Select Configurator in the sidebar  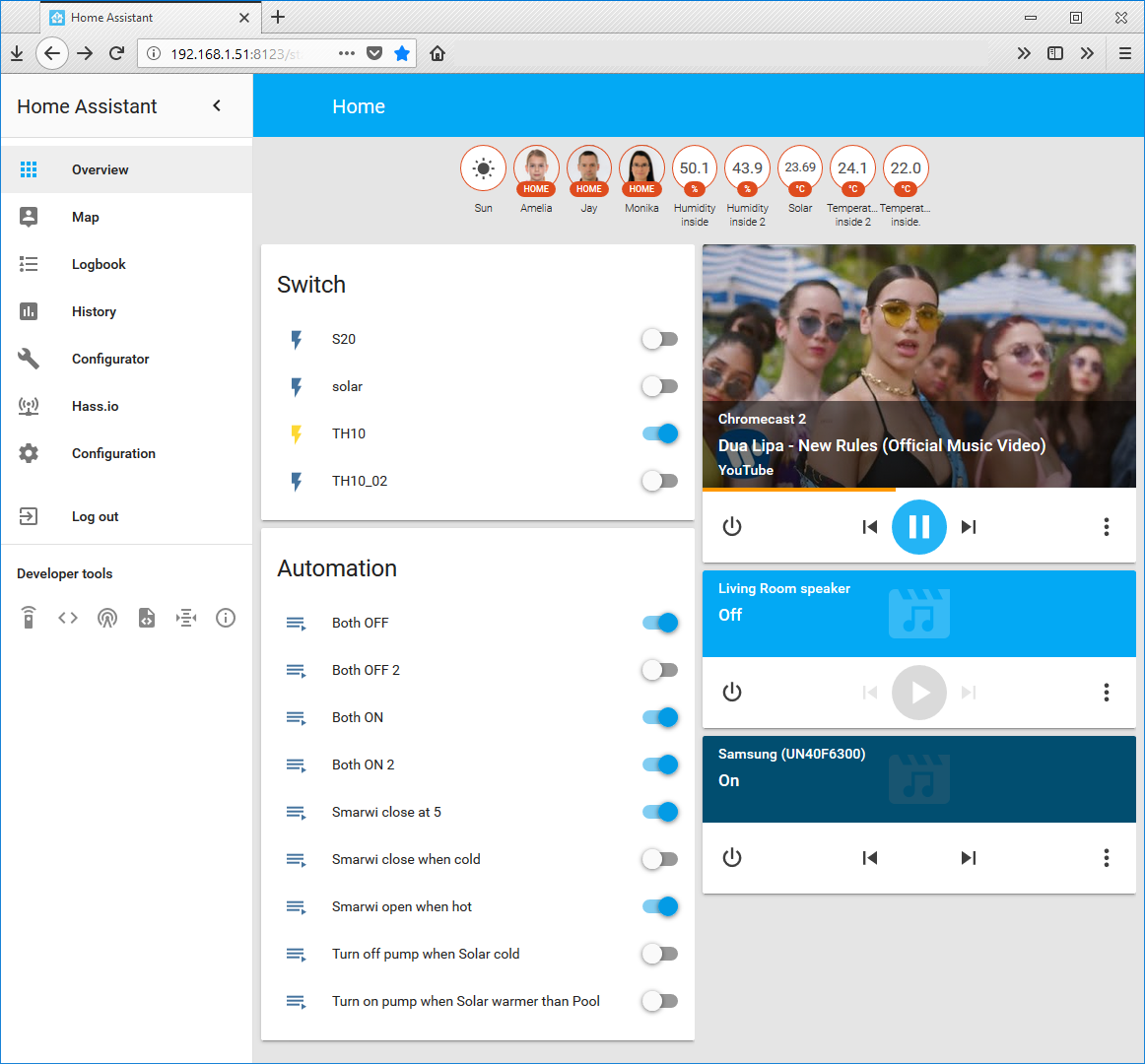pos(127,359)
